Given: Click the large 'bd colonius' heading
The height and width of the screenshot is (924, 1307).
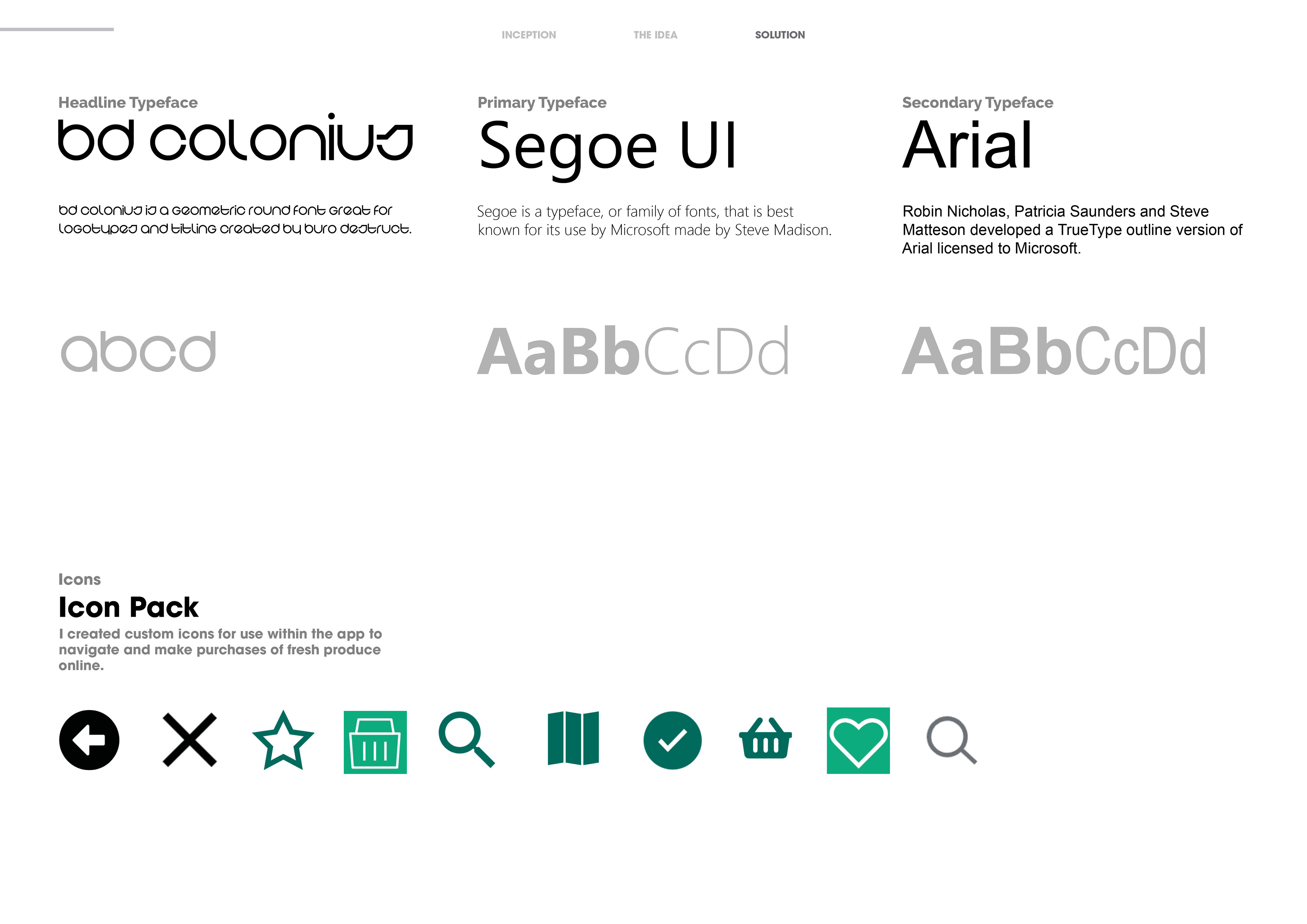Looking at the screenshot, I should click(236, 137).
